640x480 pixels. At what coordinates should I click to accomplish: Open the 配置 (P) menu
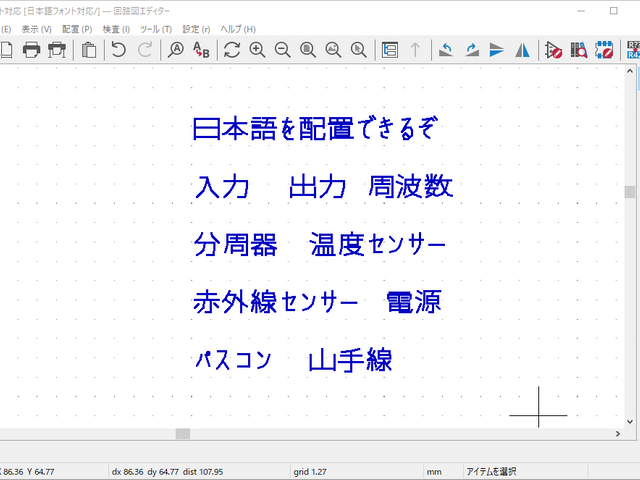(77, 29)
